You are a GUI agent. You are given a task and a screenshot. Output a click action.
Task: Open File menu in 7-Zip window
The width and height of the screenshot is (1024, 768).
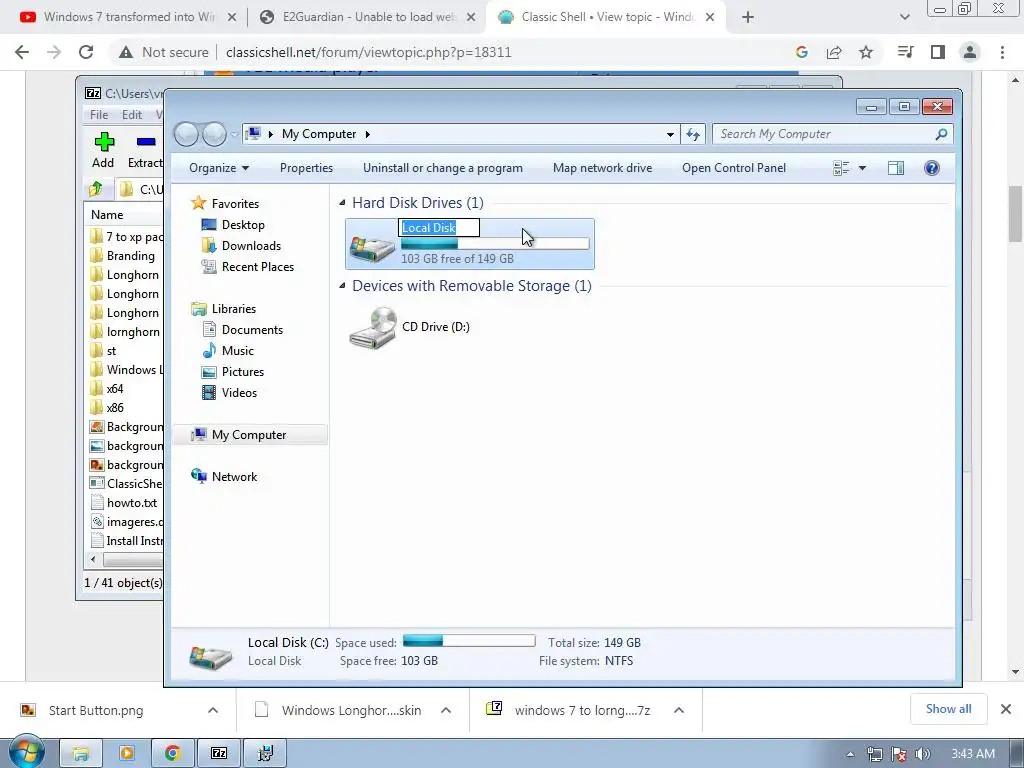(99, 115)
